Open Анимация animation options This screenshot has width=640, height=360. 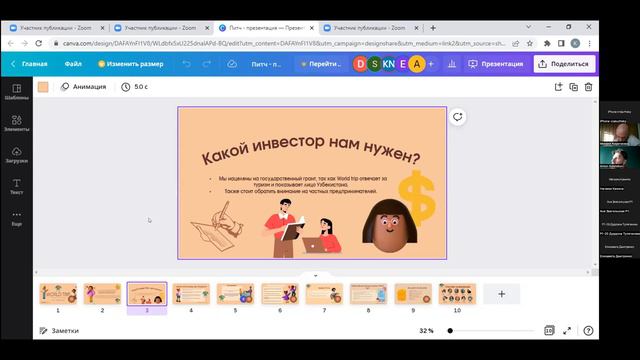click(84, 87)
